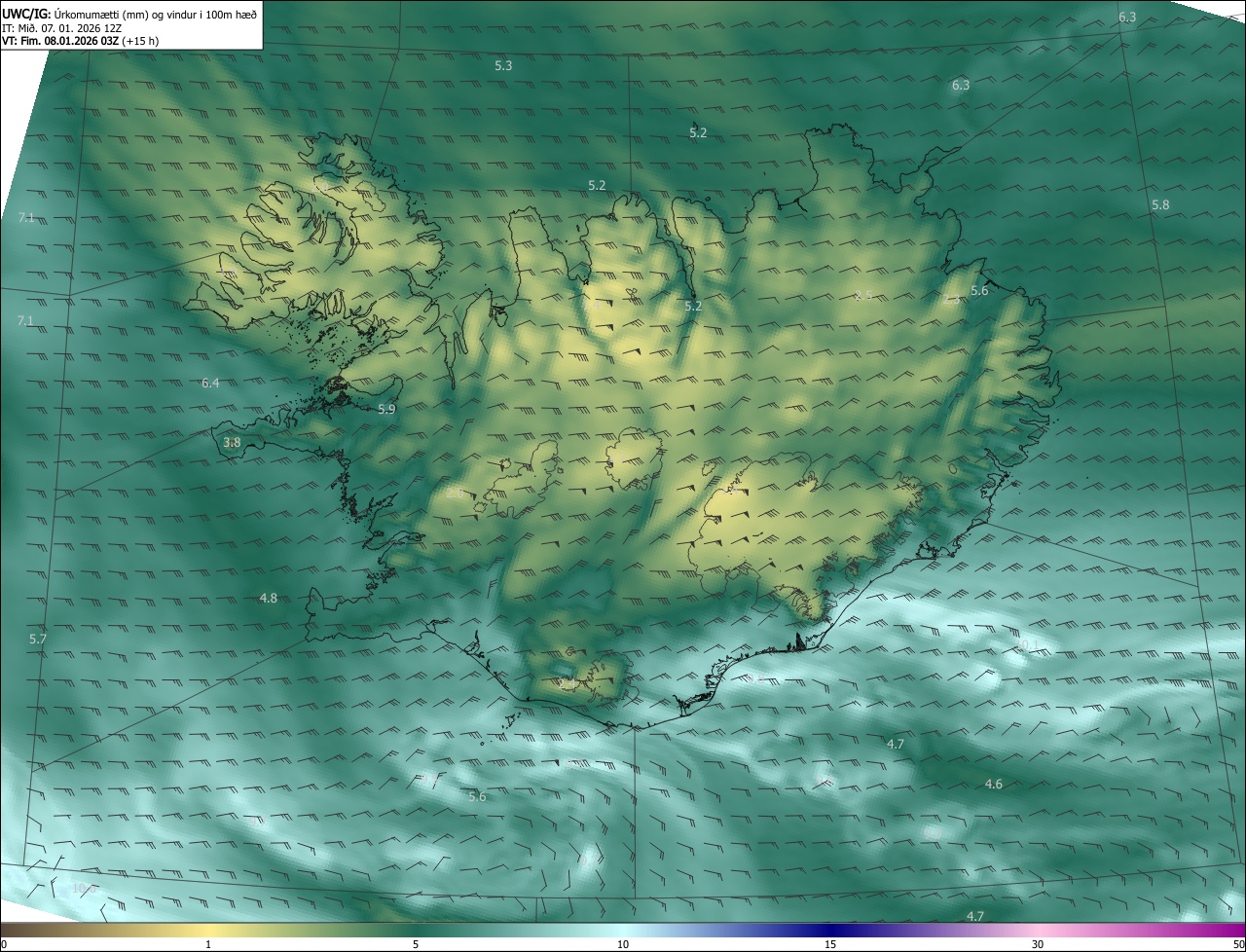Click the map value 5.8
The width and height of the screenshot is (1246, 952).
[x=1160, y=204]
